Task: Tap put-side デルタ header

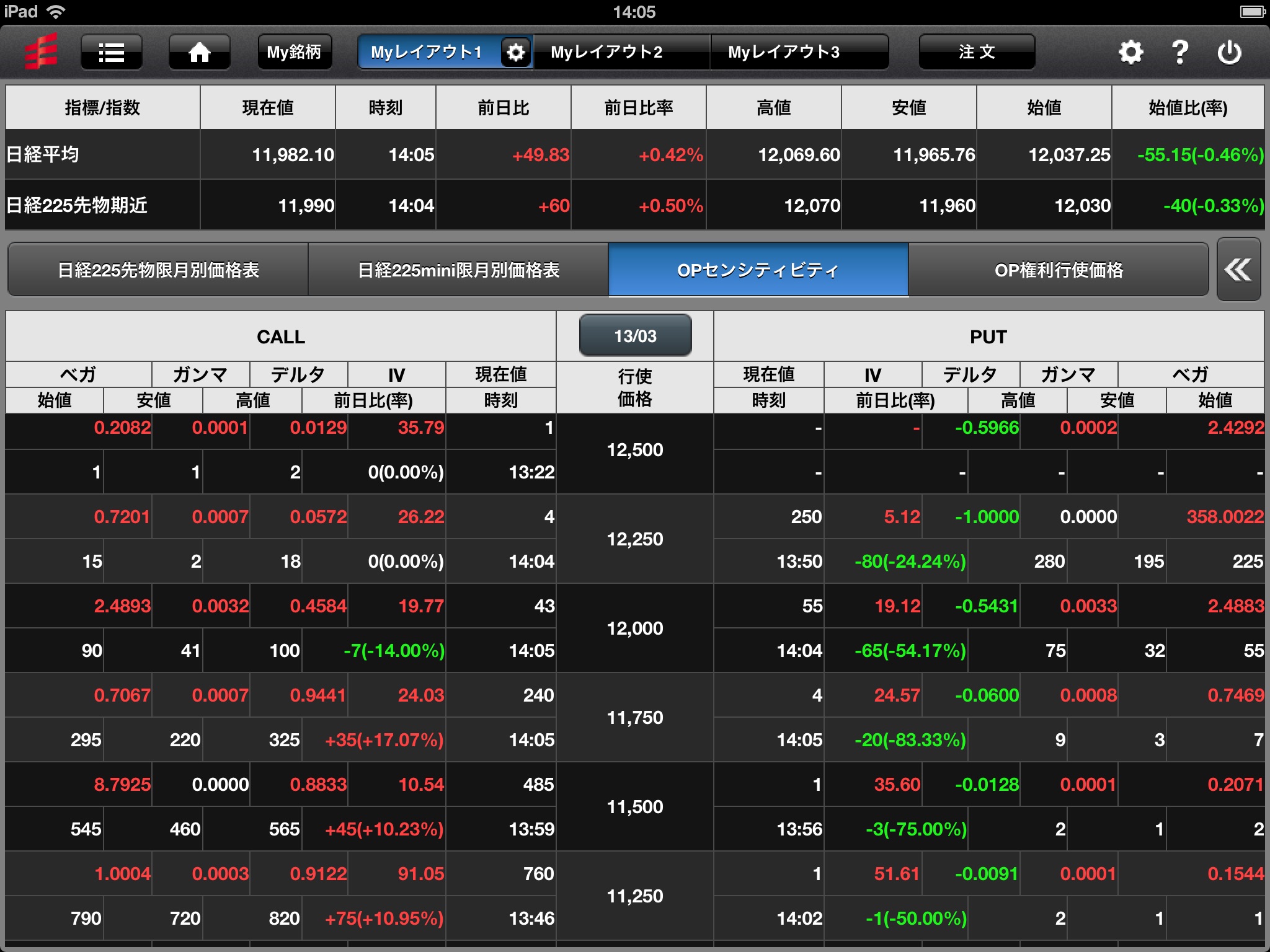Action: coord(970,374)
